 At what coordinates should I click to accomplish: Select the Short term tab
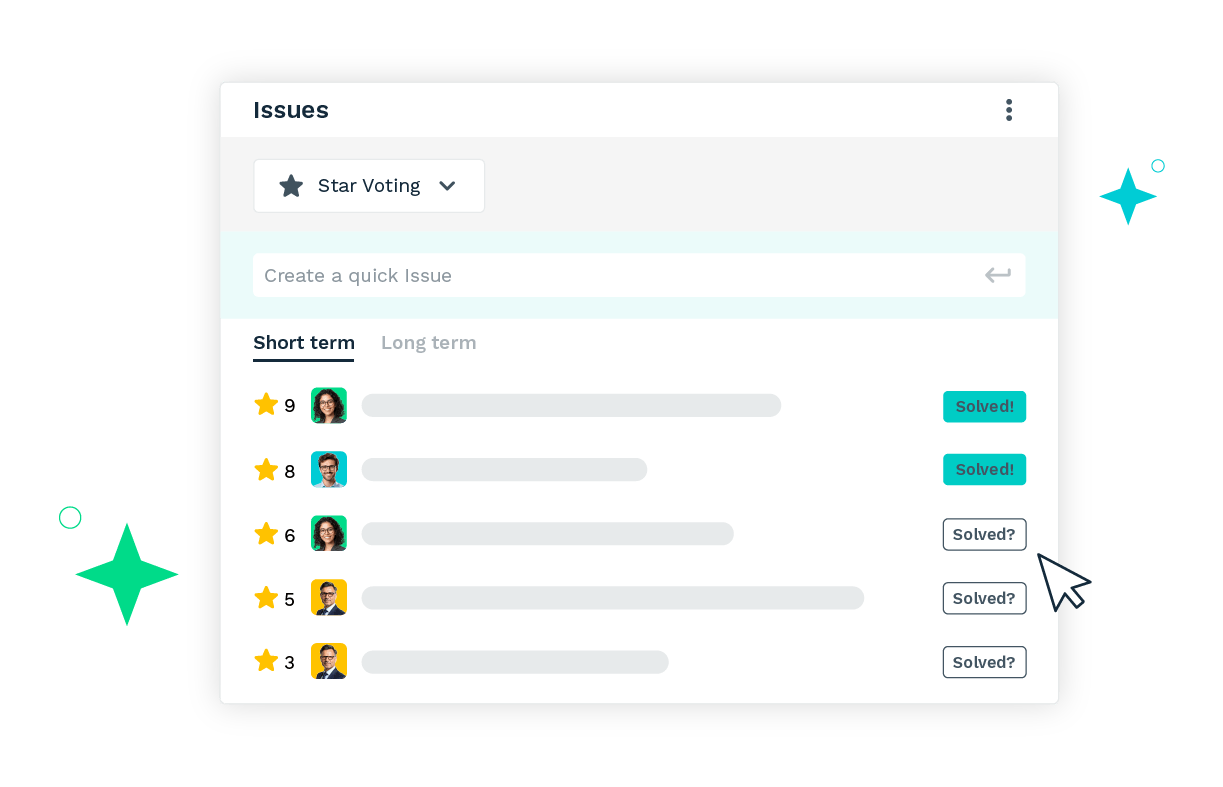click(303, 343)
